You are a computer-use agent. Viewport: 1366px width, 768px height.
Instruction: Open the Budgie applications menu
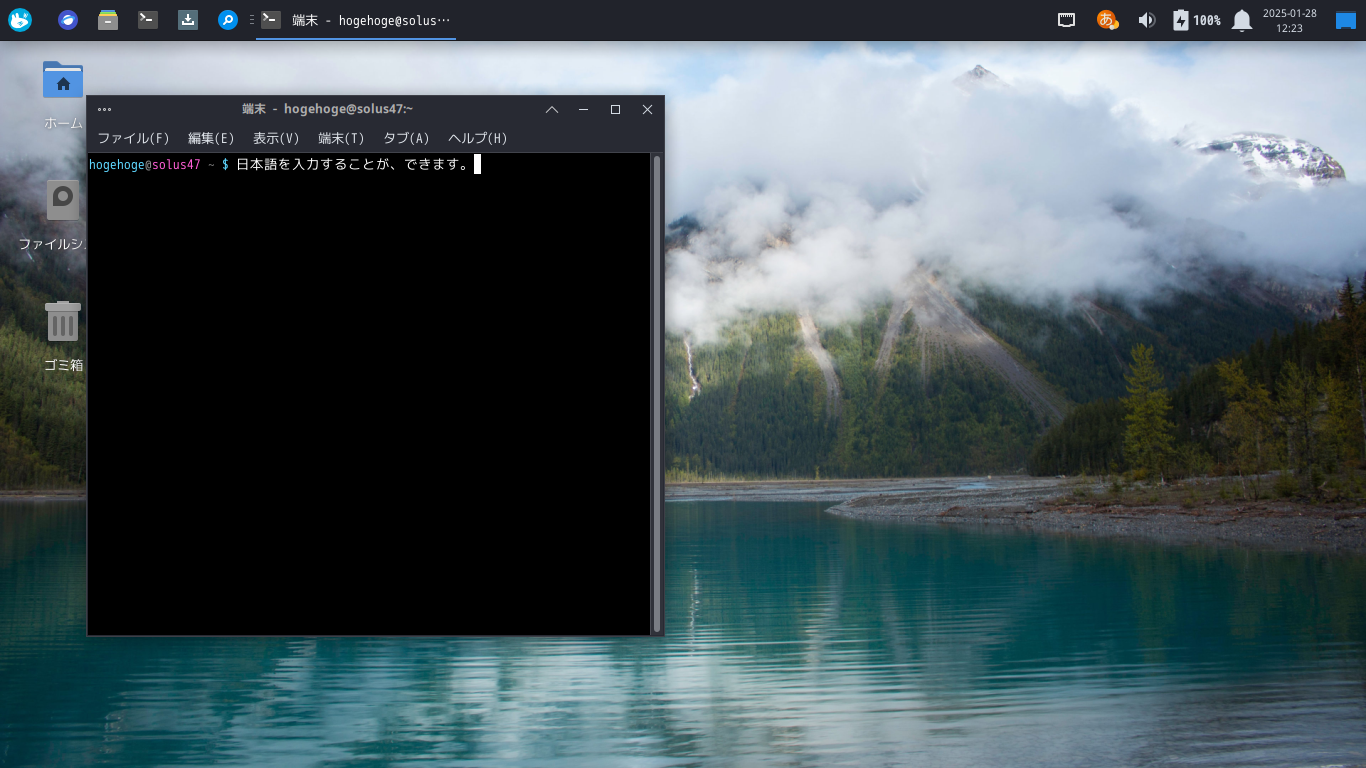19,19
